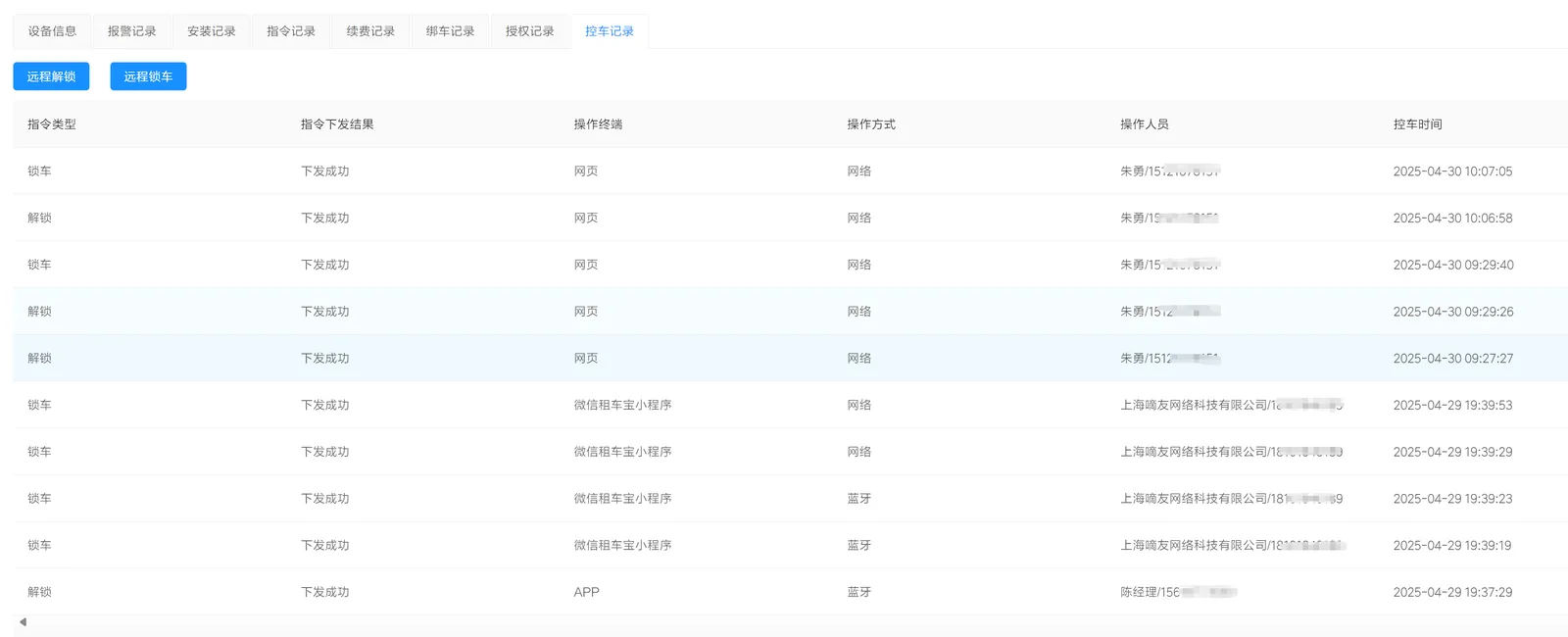Click 解锁 in the 19:37:29 row
The width and height of the screenshot is (1568, 637).
click(39, 592)
